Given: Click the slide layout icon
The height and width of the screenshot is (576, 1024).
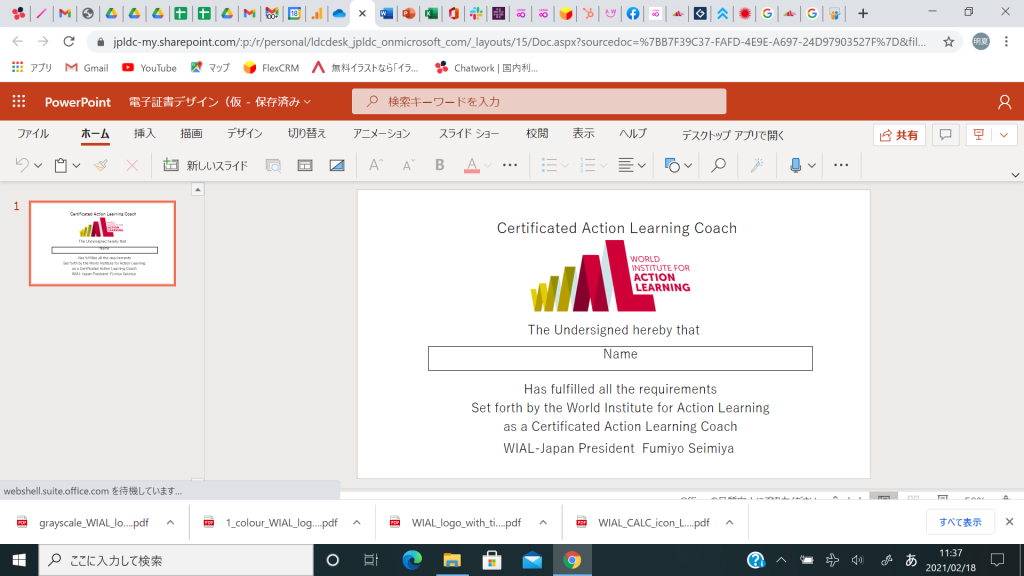Looking at the screenshot, I should (305, 165).
